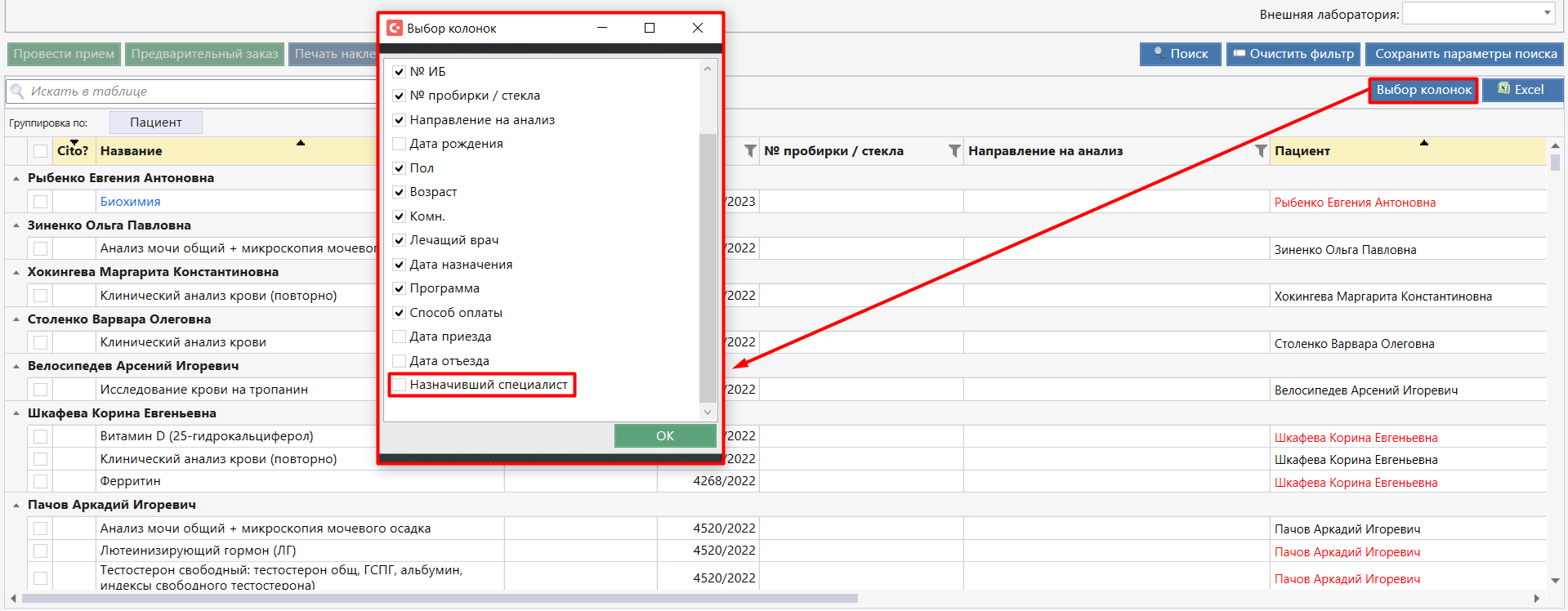Click the Искать в таблице search field
The image size is (1568, 611).
(x=196, y=91)
